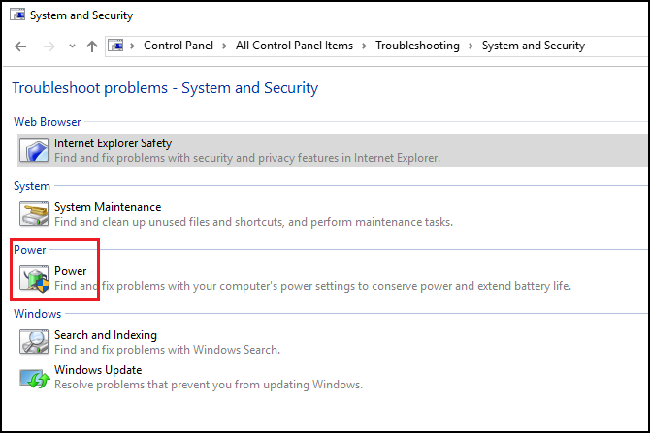
Task: Click the System and Security breadcrumb text
Action: pyautogui.click(x=533, y=46)
